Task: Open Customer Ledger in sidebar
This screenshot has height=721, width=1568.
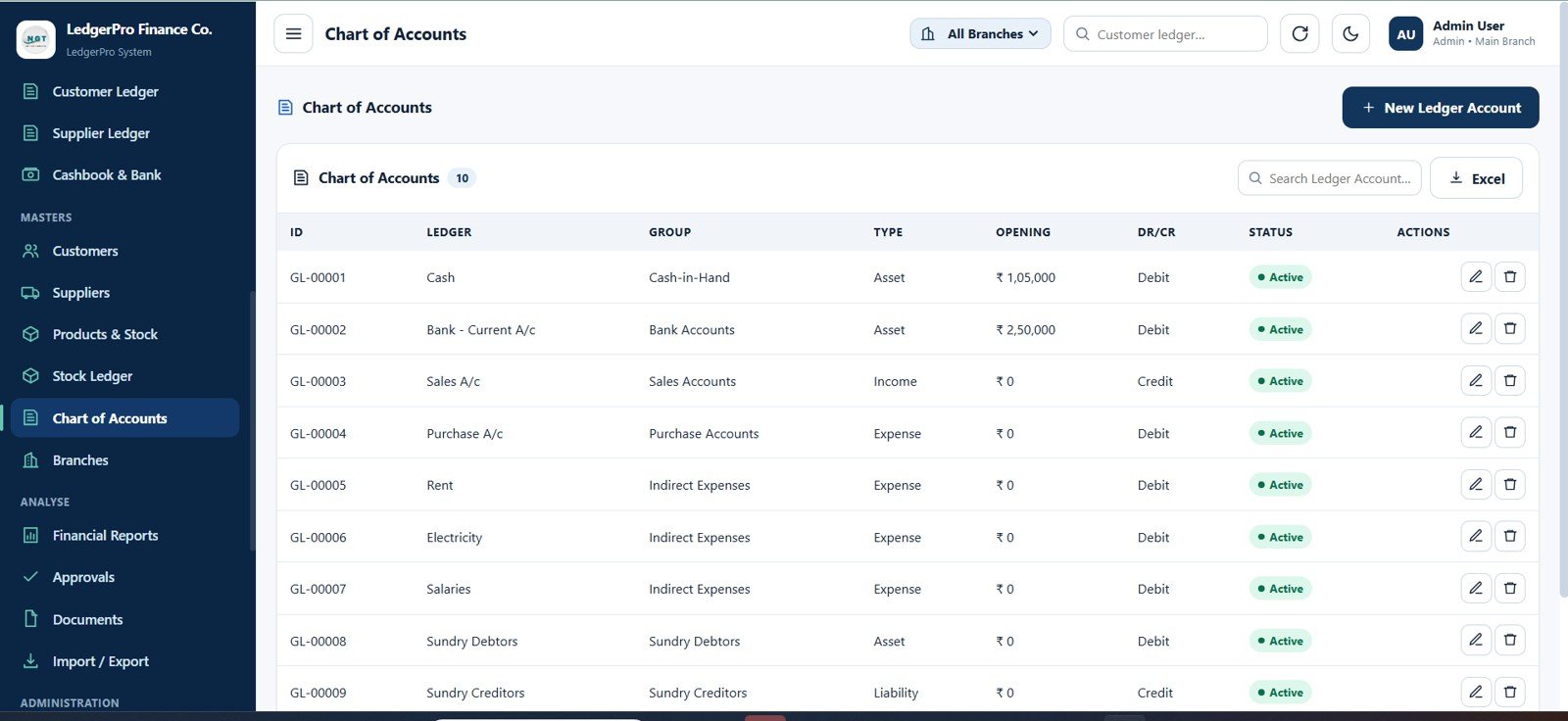Action: tap(124, 91)
